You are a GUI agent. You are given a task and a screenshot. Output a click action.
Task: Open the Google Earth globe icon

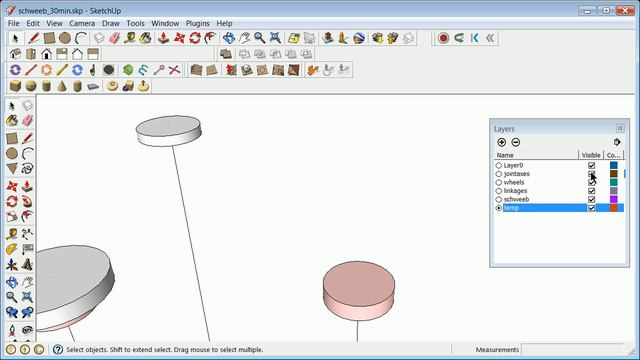pyautogui.click(x=359, y=38)
